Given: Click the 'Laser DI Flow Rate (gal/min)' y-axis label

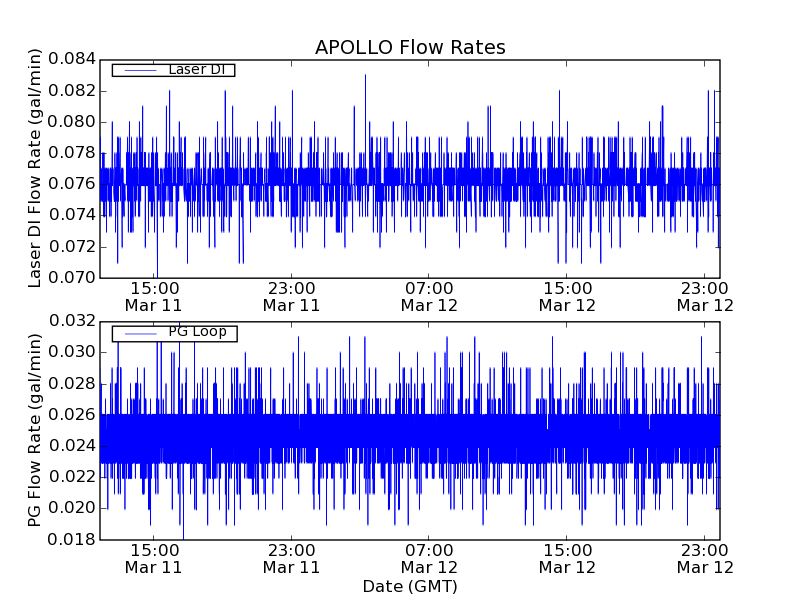Looking at the screenshot, I should pyautogui.click(x=35, y=169).
